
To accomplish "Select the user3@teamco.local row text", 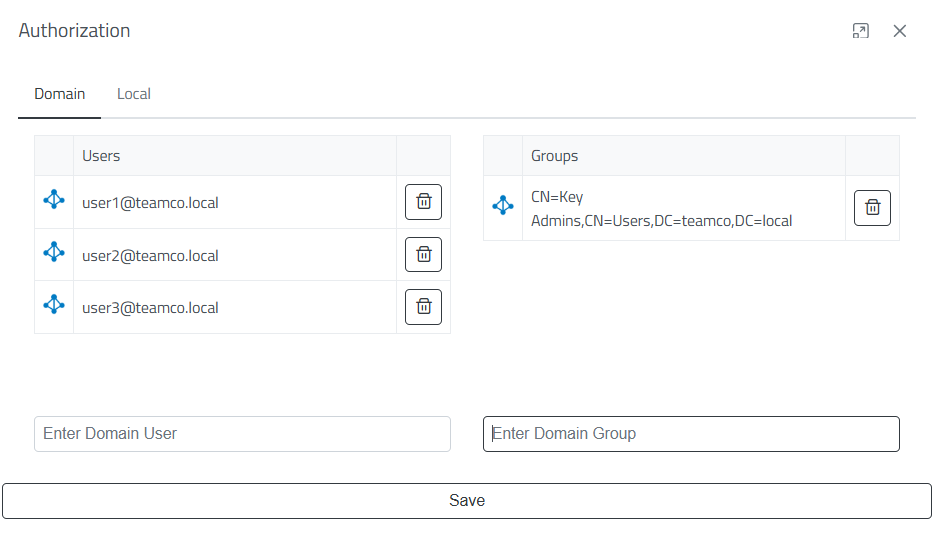I will 150,308.
